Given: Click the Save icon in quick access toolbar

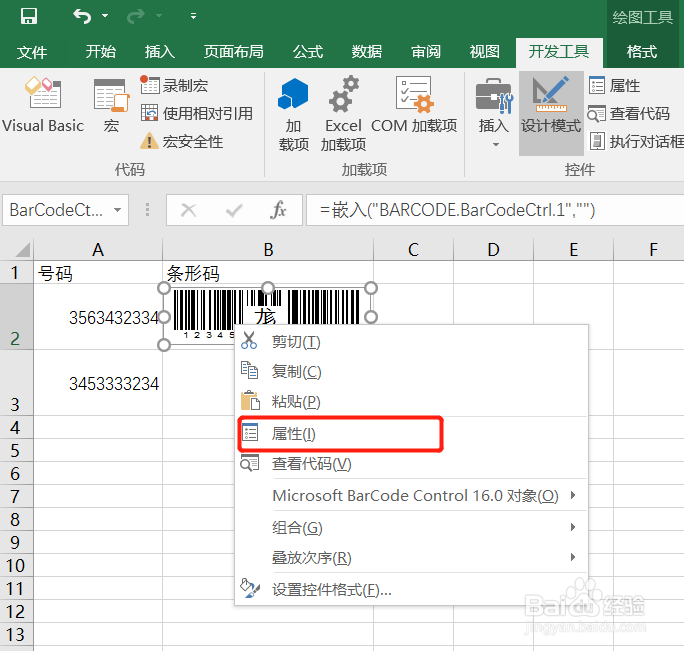Looking at the screenshot, I should point(29,16).
